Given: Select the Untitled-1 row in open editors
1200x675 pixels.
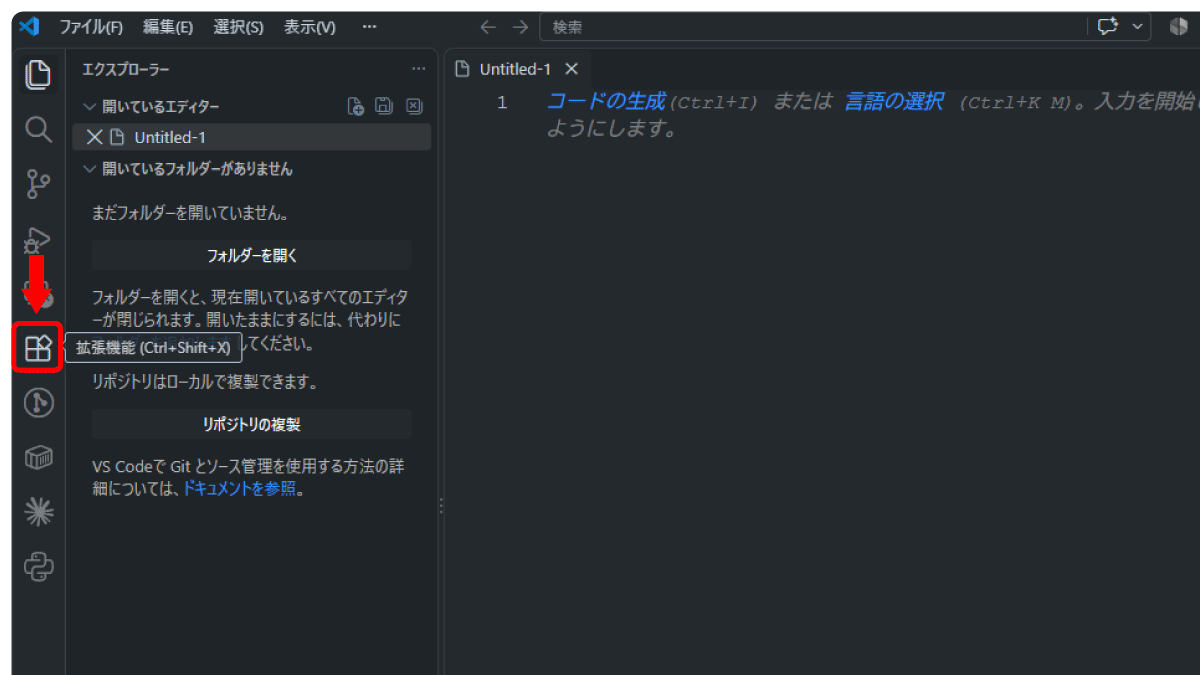Looking at the screenshot, I should coord(252,137).
